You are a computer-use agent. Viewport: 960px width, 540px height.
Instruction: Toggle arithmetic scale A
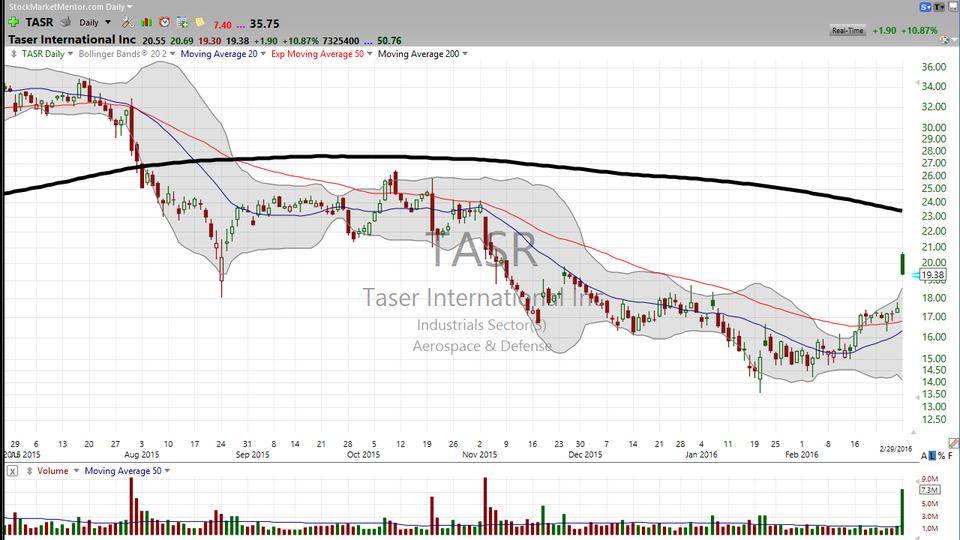[x=924, y=456]
